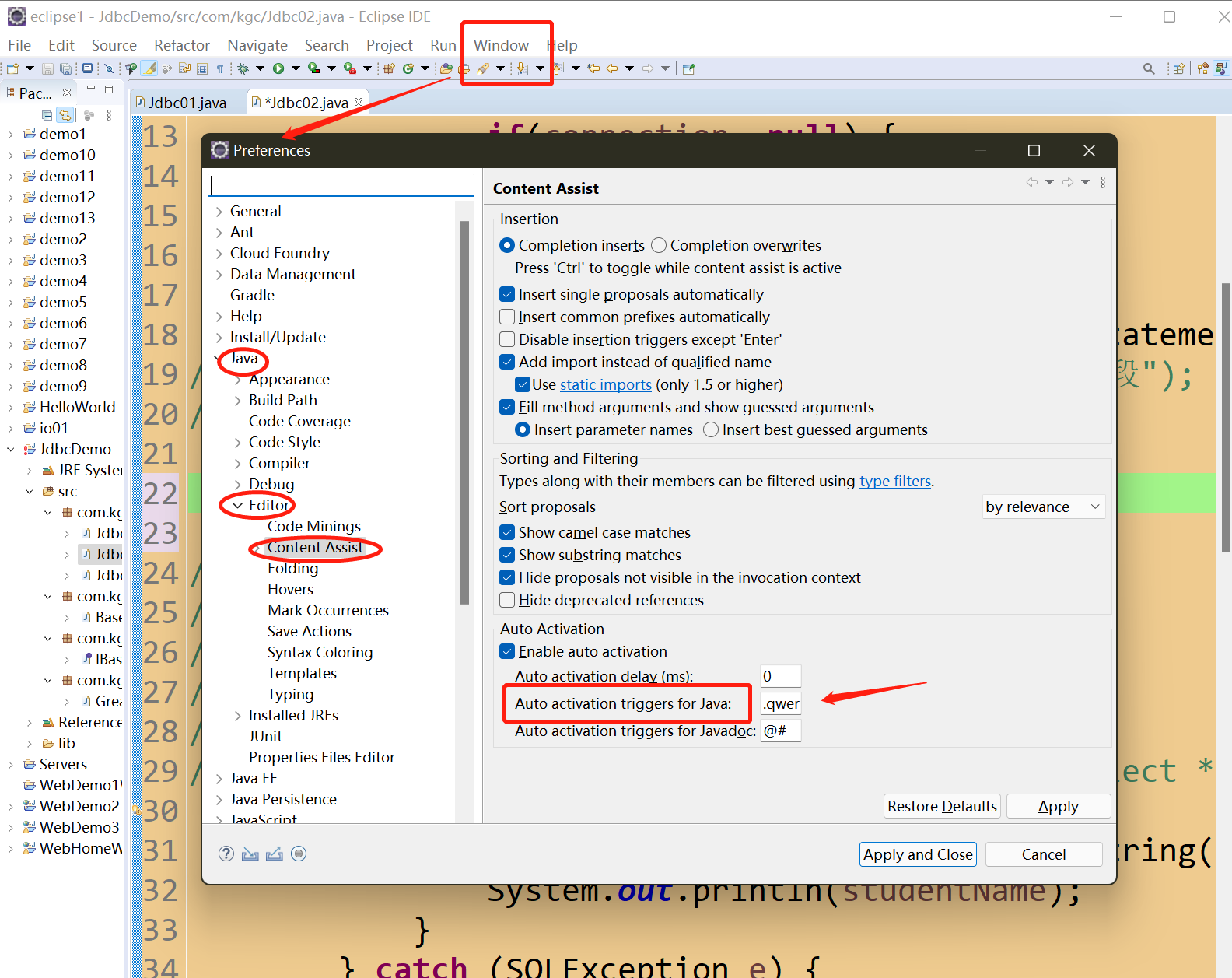Image resolution: width=1232 pixels, height=978 pixels.
Task: Open the Project menu
Action: tap(390, 45)
